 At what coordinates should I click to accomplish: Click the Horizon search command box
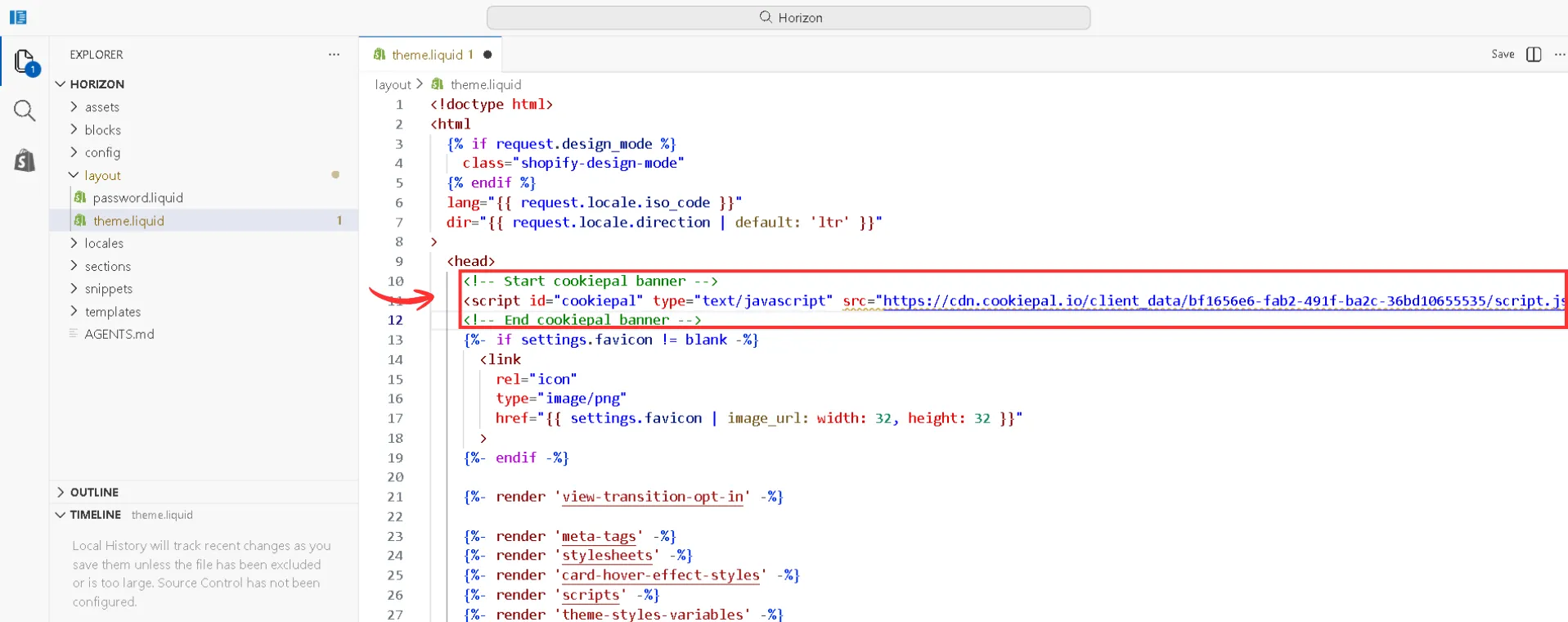[788, 17]
